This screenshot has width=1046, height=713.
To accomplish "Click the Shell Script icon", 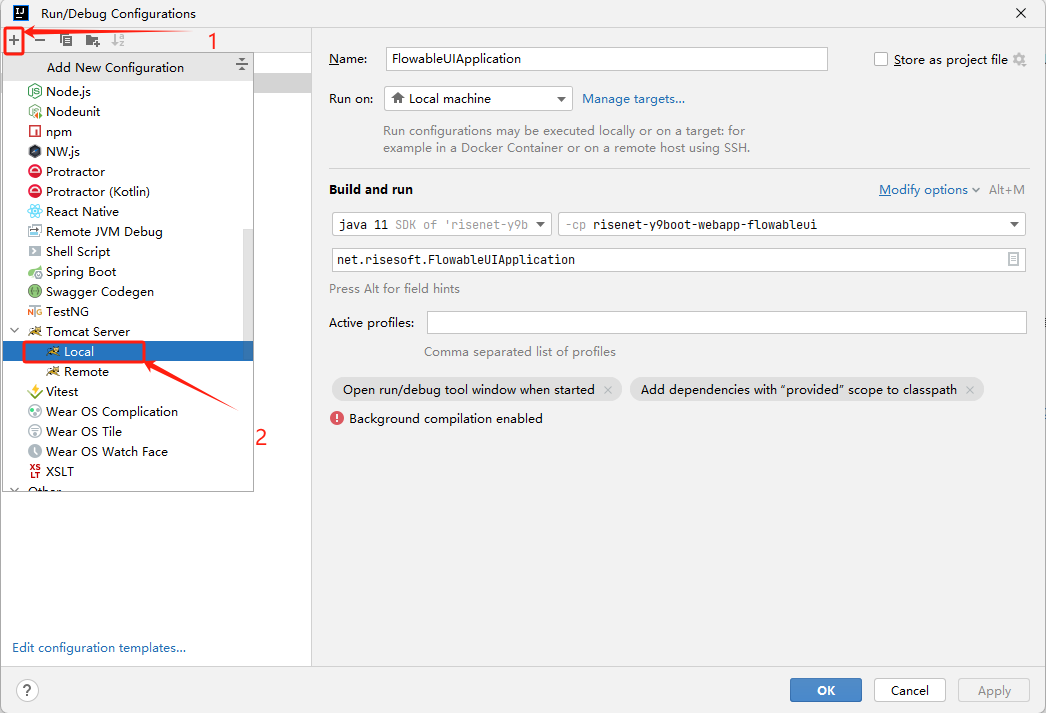I will click(35, 251).
